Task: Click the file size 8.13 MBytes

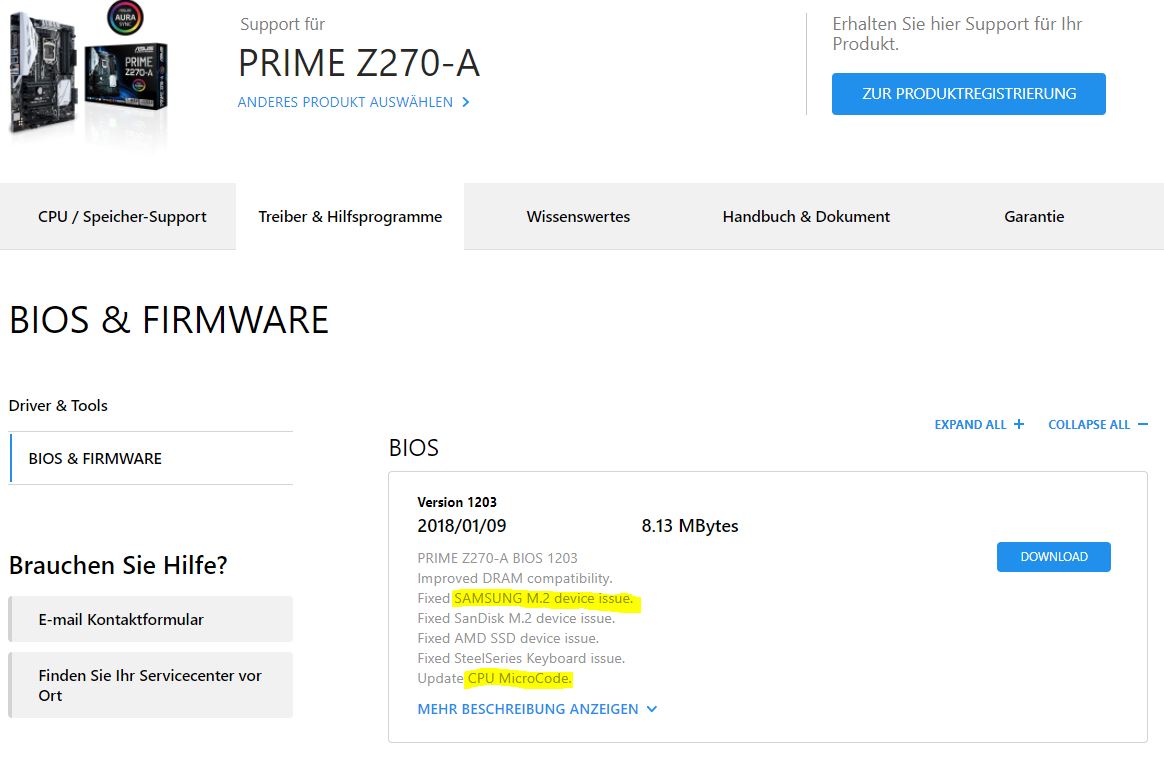Action: [x=690, y=526]
